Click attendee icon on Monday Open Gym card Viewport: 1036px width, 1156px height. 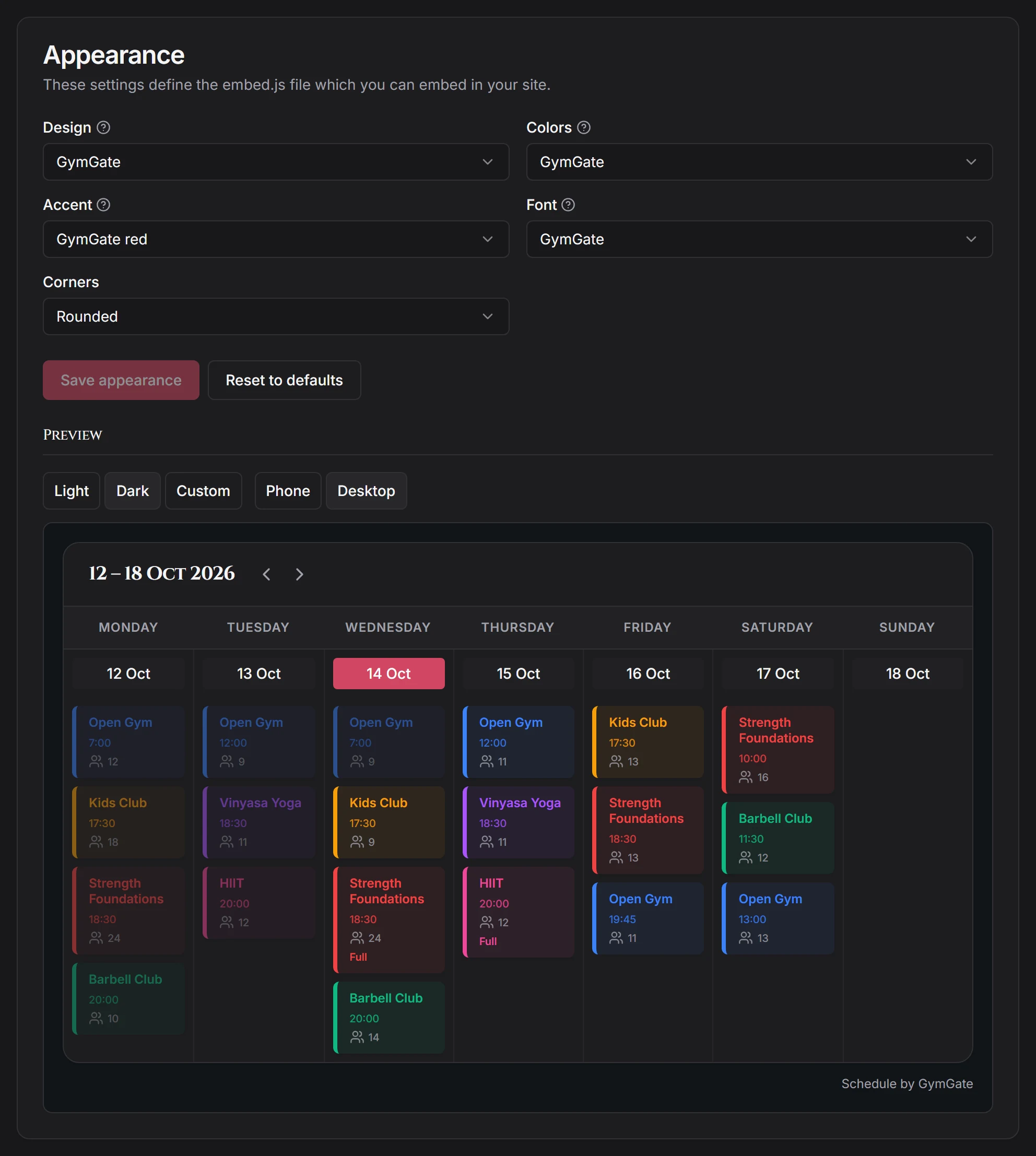click(96, 761)
